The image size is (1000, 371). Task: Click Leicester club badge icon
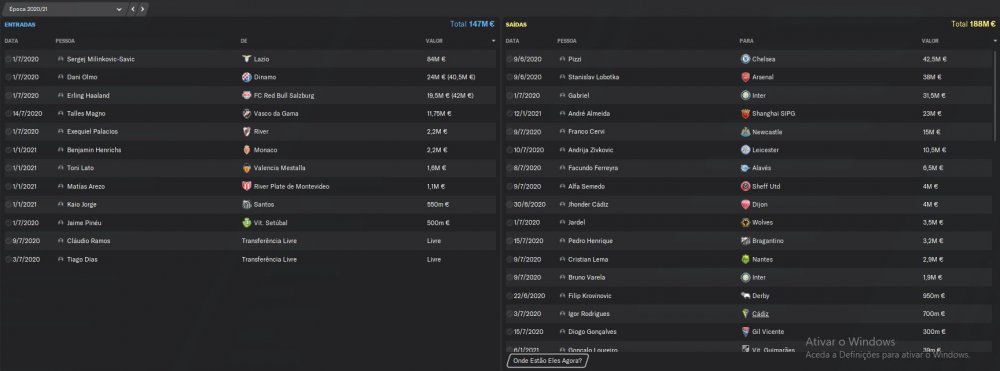745,150
